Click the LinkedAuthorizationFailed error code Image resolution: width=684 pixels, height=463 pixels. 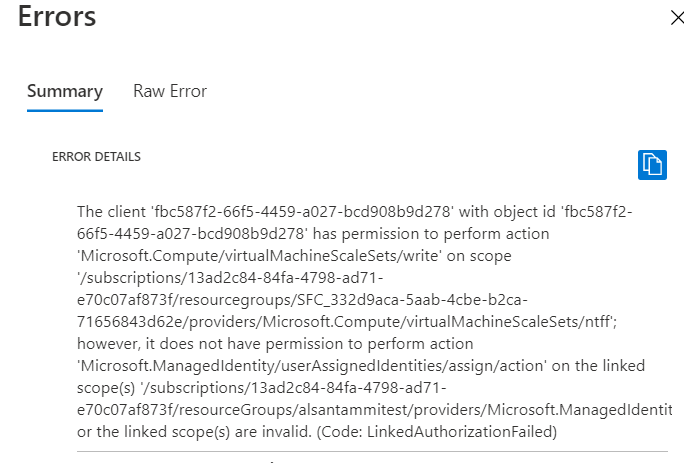point(467,432)
